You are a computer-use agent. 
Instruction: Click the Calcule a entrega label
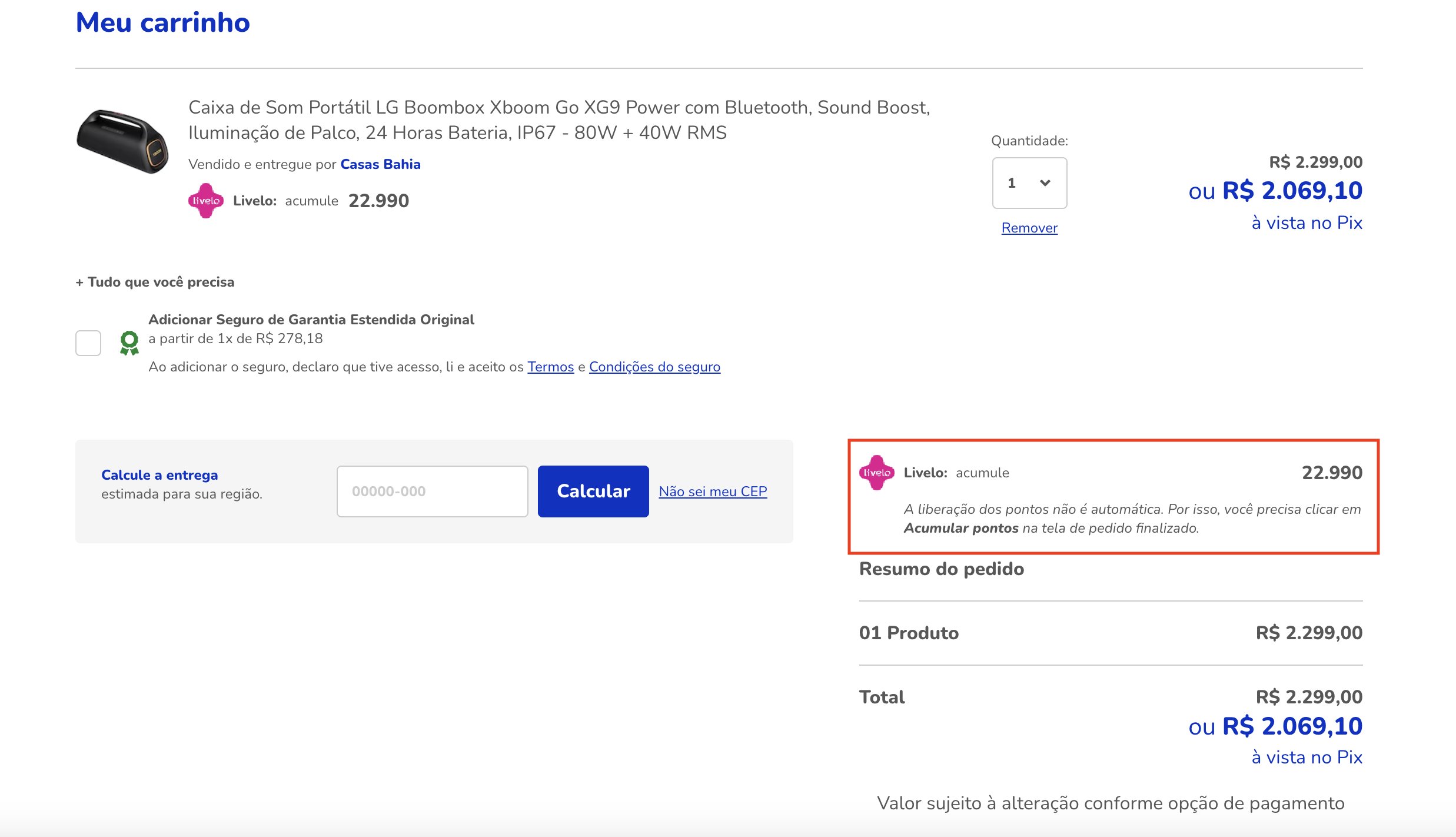click(x=159, y=475)
